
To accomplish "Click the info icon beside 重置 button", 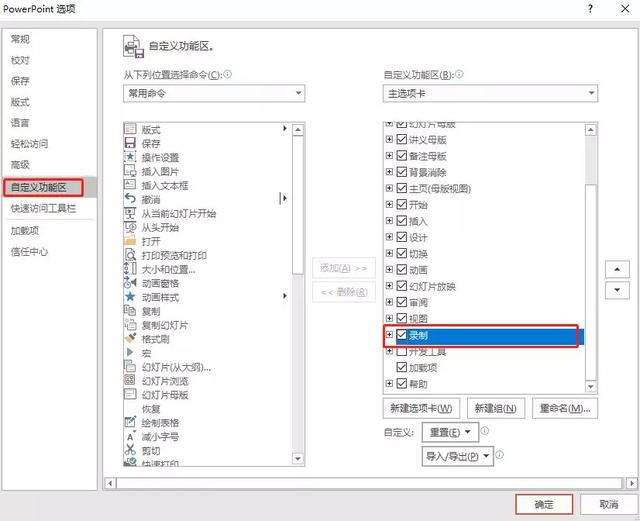I will click(485, 431).
